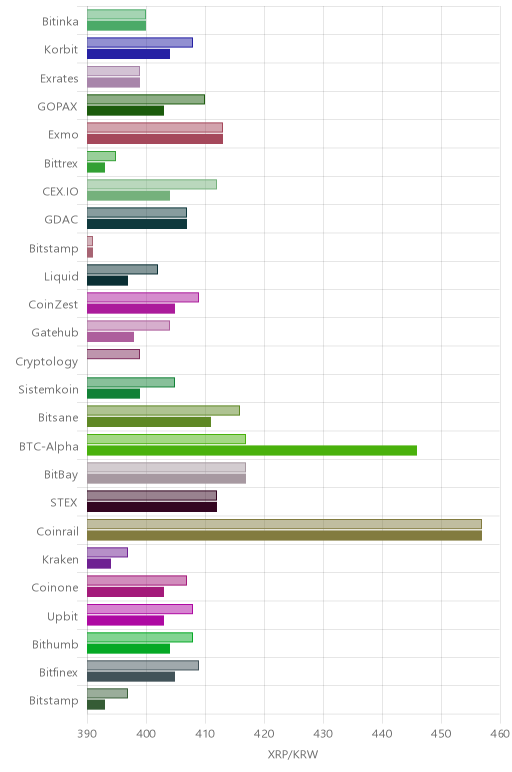Click the CEX.IO light green upper bar

tap(152, 184)
